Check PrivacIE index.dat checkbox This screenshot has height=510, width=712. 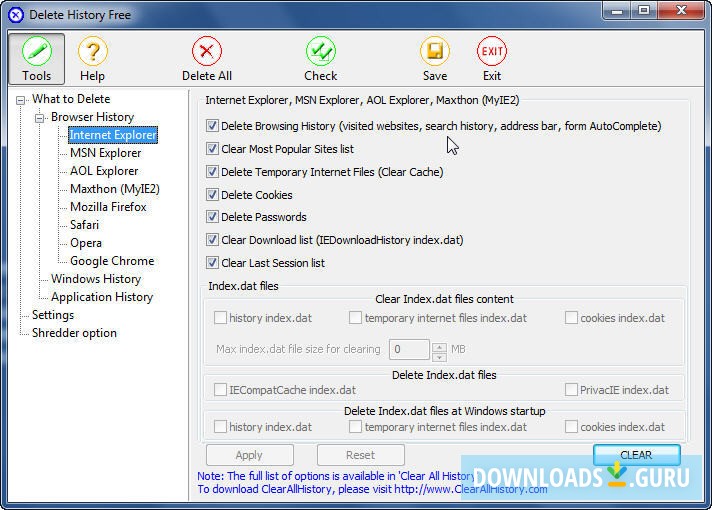[x=571, y=390]
